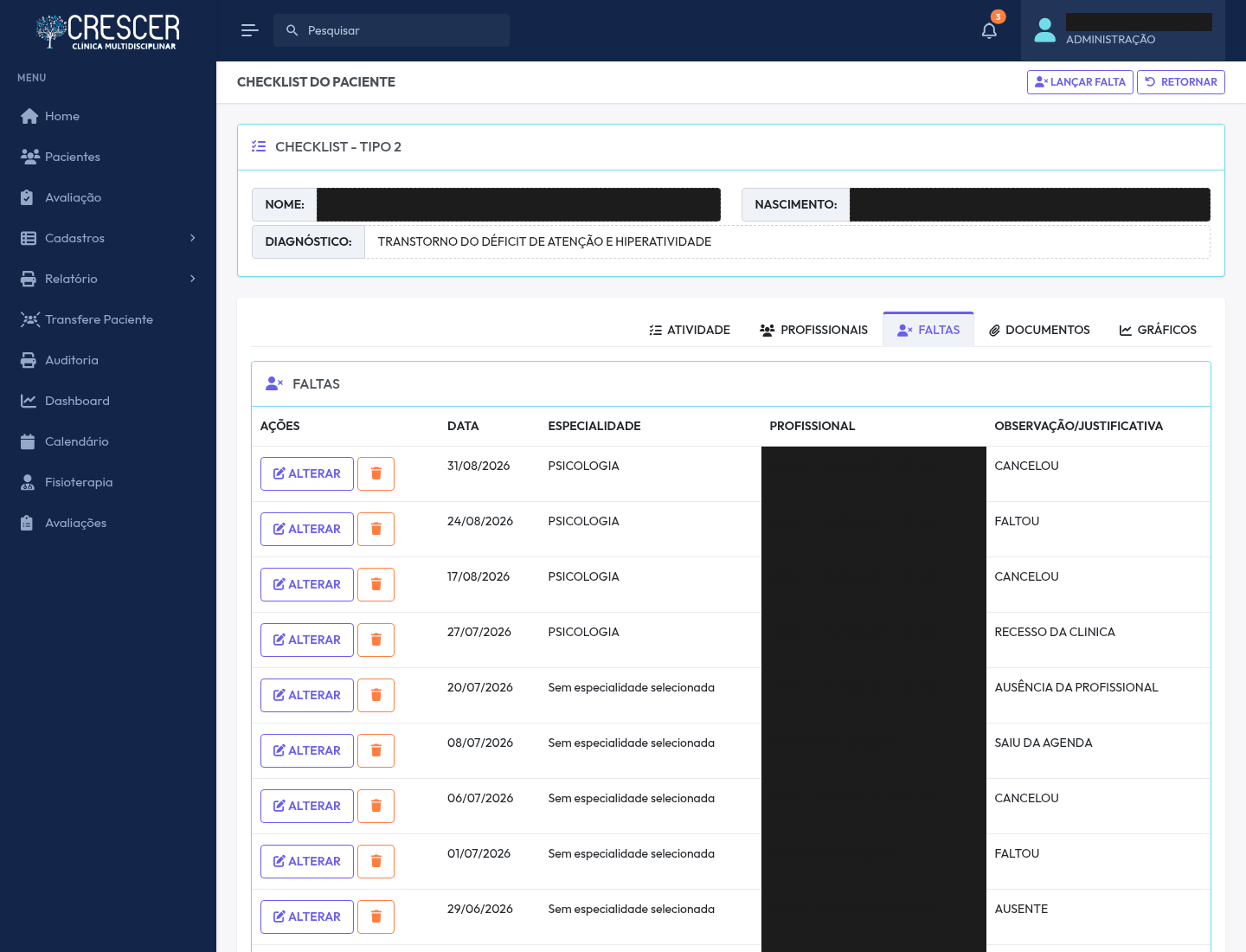Open the user avatar profile menu
The width and height of the screenshot is (1246, 952).
point(1045,30)
